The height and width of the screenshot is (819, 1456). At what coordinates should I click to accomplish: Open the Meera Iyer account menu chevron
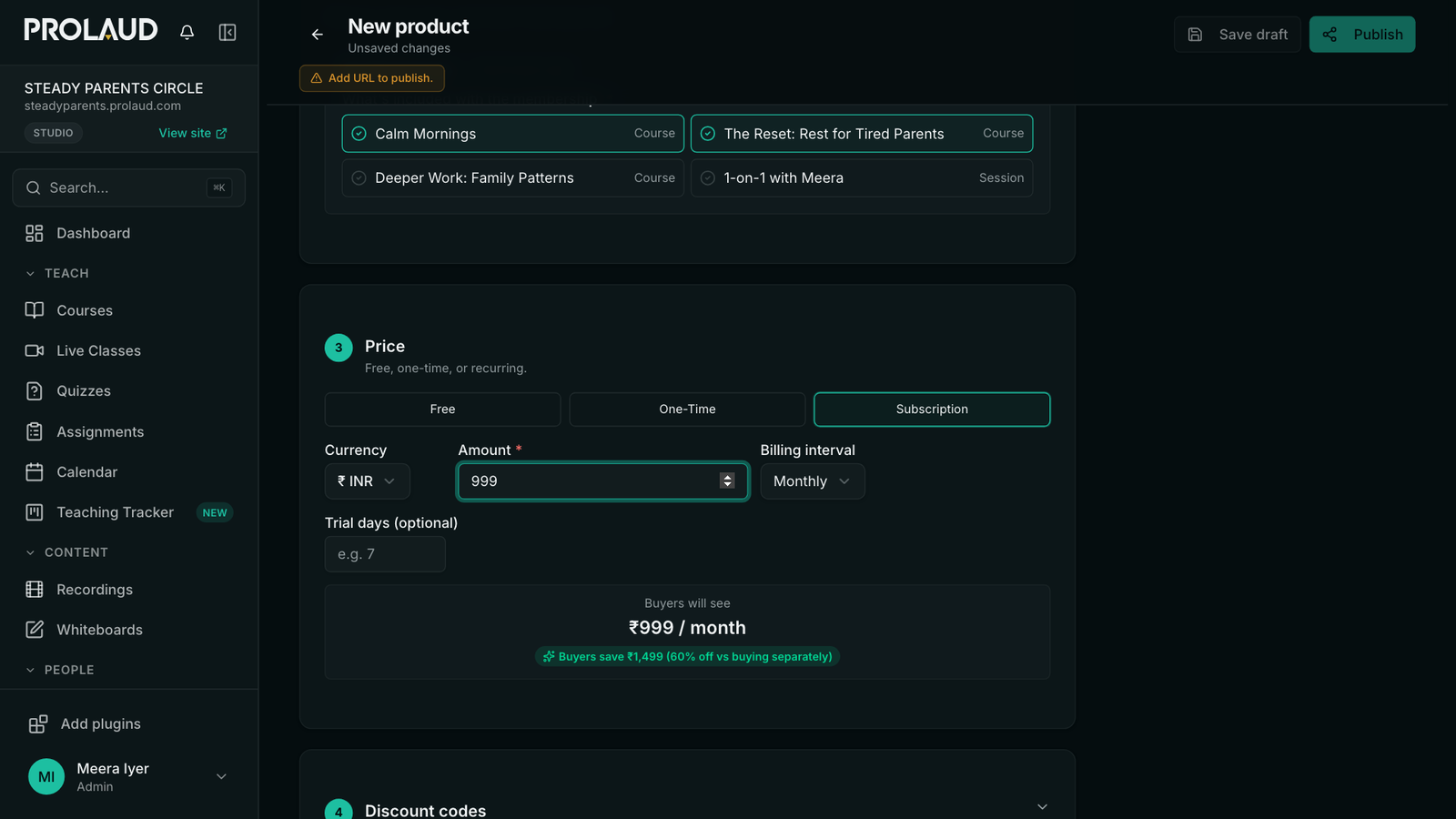(221, 777)
